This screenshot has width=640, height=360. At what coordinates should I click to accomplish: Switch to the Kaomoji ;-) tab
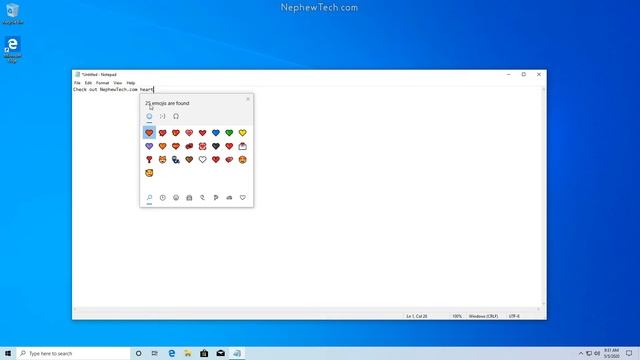pyautogui.click(x=162, y=116)
